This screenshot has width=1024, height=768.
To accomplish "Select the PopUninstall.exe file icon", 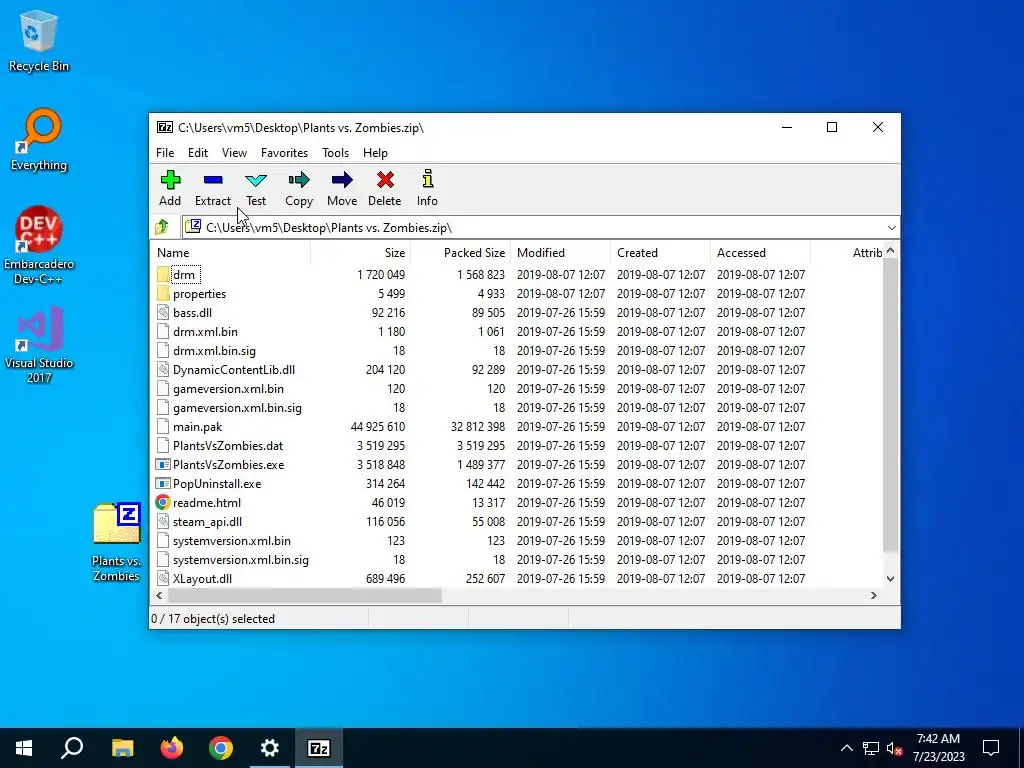I will coord(163,483).
